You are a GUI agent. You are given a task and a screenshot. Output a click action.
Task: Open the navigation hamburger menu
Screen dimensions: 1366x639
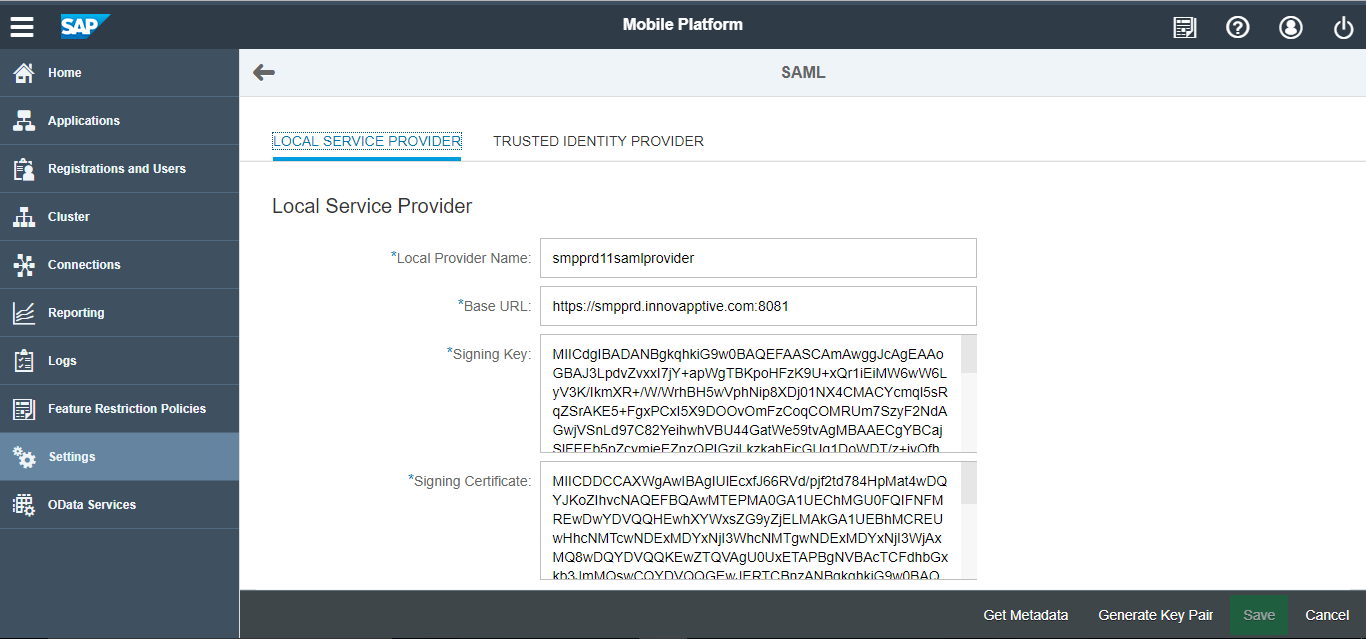click(x=21, y=26)
